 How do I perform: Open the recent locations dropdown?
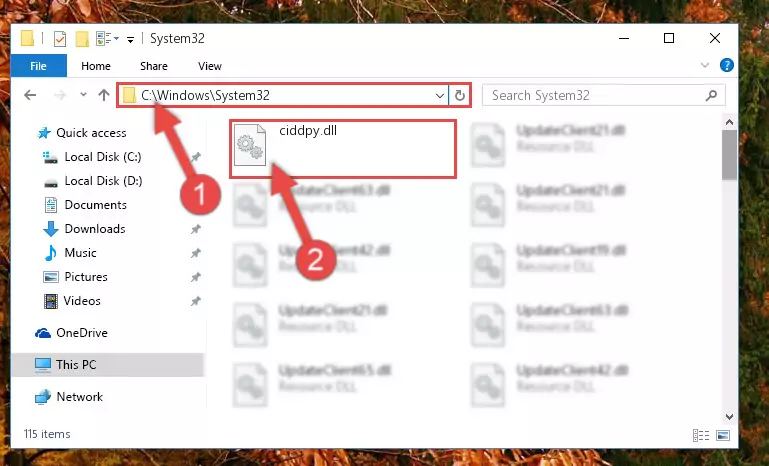tap(83, 95)
